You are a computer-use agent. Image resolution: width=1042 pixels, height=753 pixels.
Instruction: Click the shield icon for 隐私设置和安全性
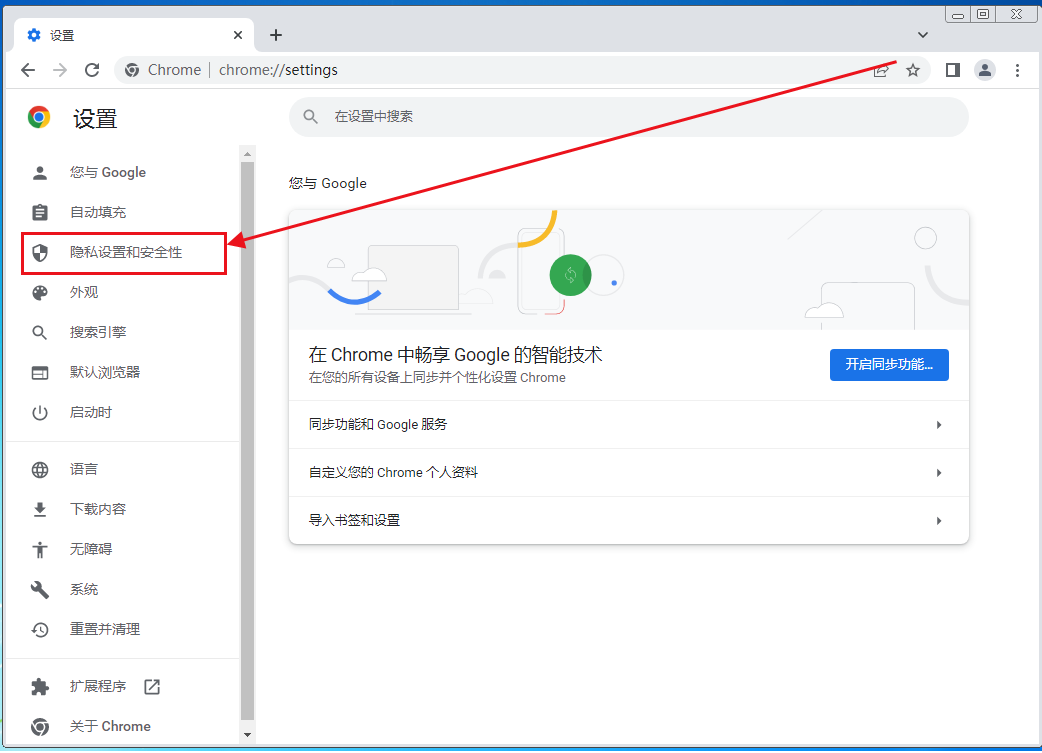pos(40,253)
